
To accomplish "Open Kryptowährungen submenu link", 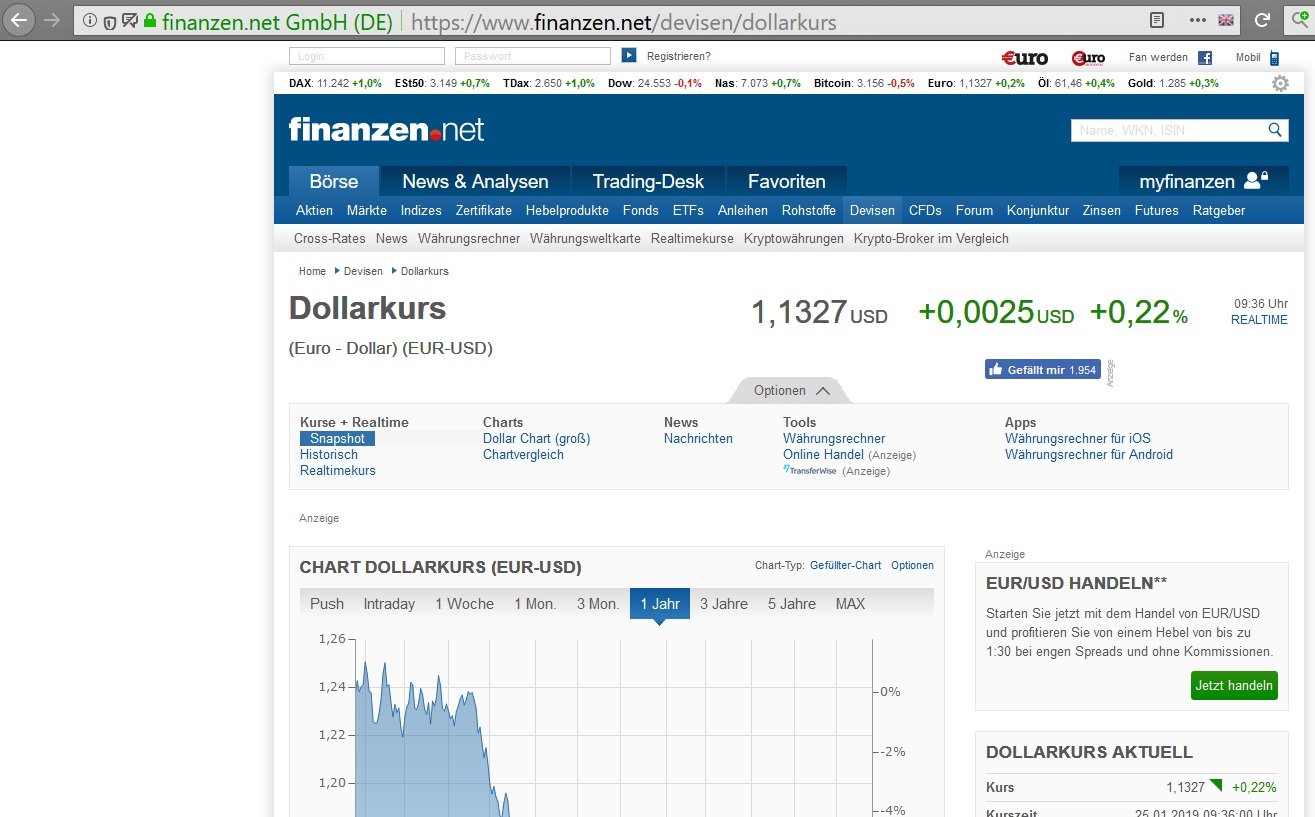I will pos(794,239).
